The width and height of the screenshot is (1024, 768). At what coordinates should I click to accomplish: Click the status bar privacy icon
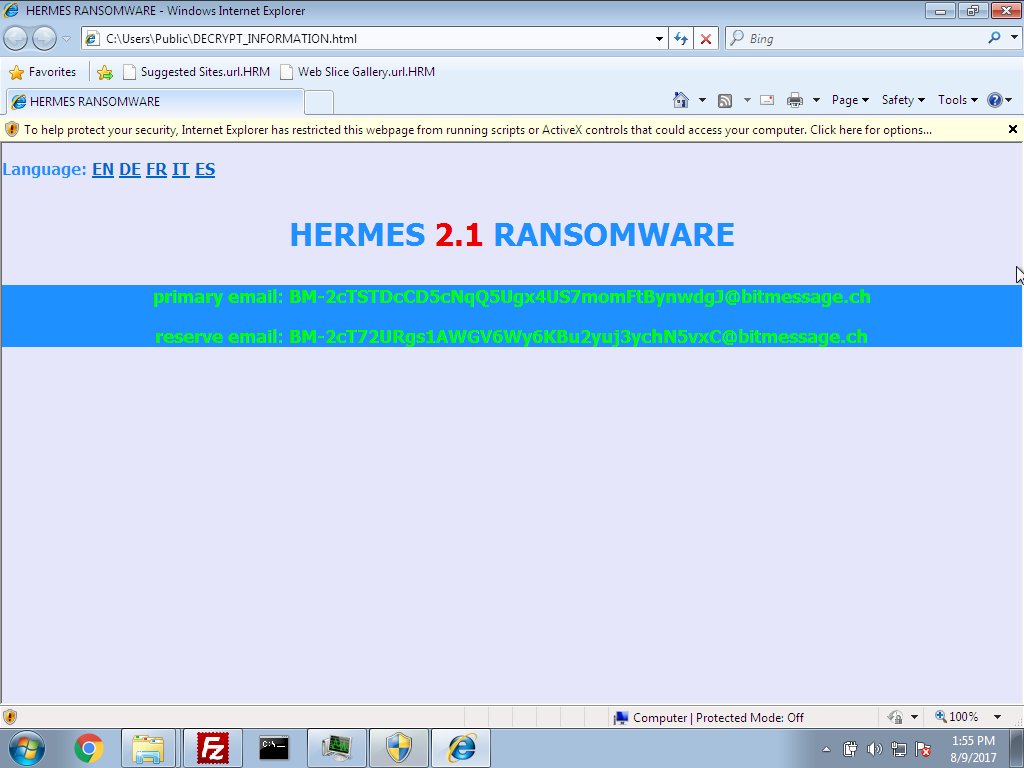tap(895, 717)
